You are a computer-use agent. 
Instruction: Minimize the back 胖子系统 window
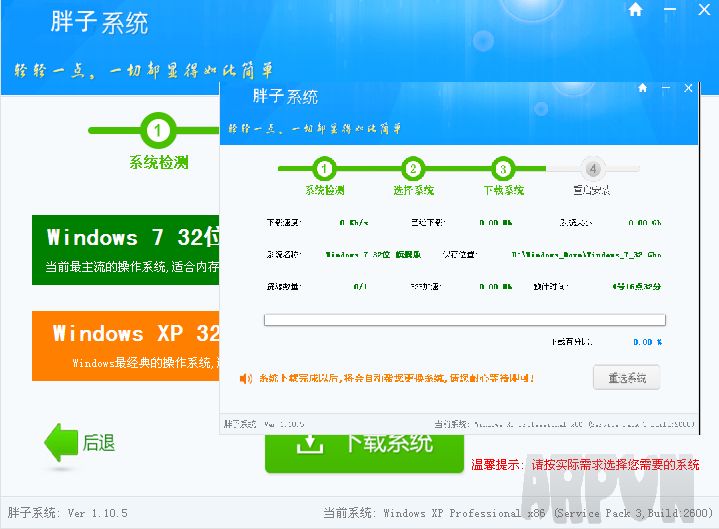pos(670,9)
